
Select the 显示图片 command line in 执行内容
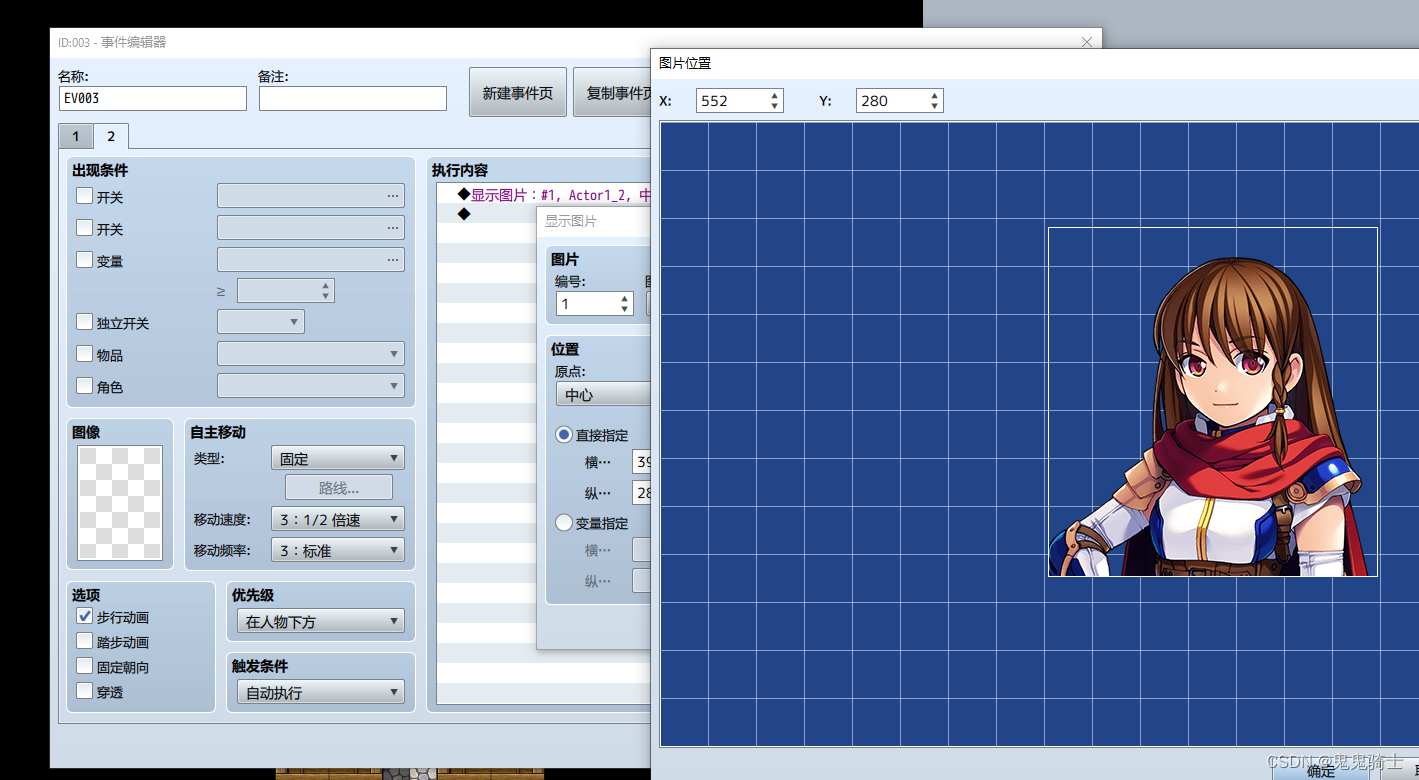tap(545, 195)
